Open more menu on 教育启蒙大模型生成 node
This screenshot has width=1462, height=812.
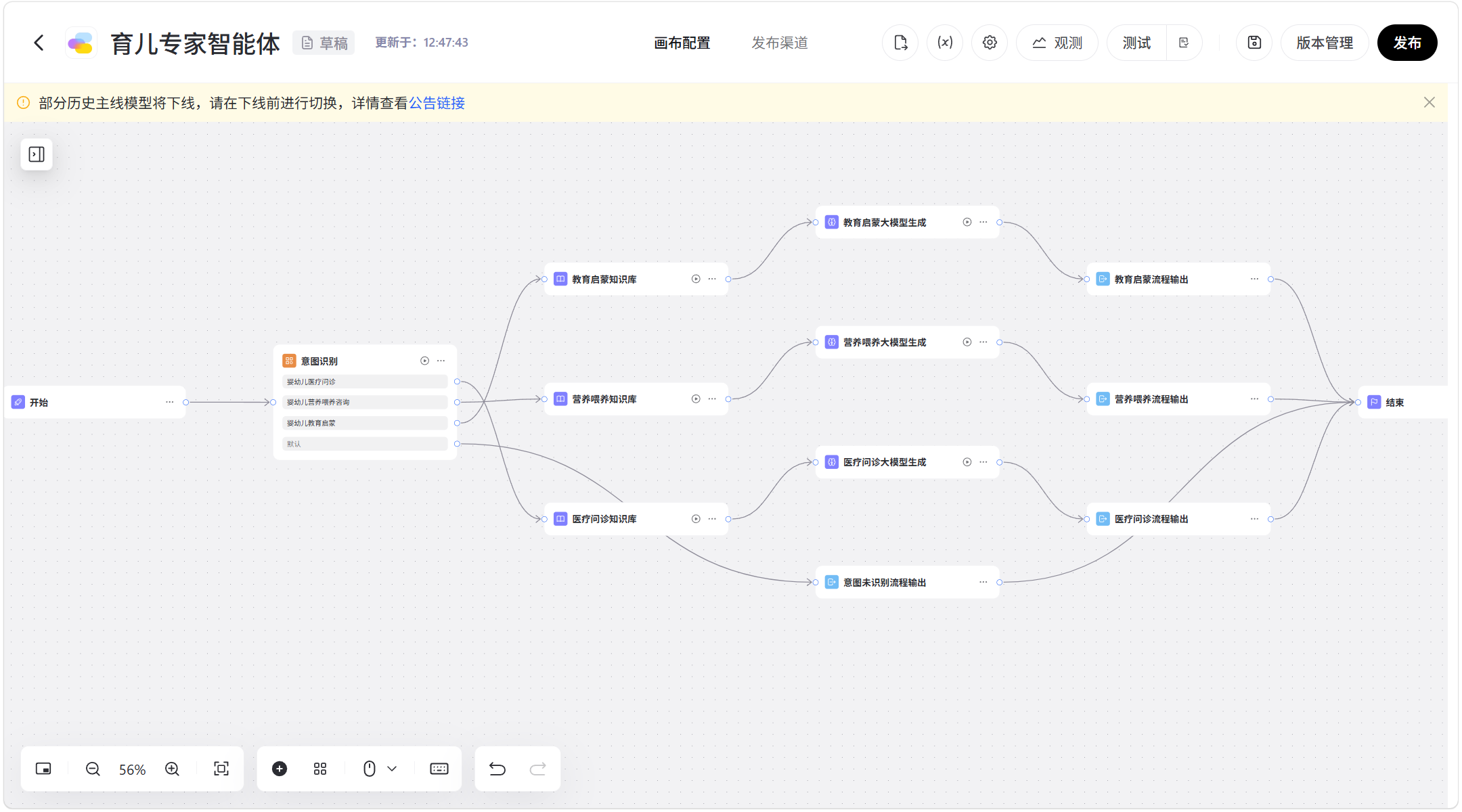[983, 222]
